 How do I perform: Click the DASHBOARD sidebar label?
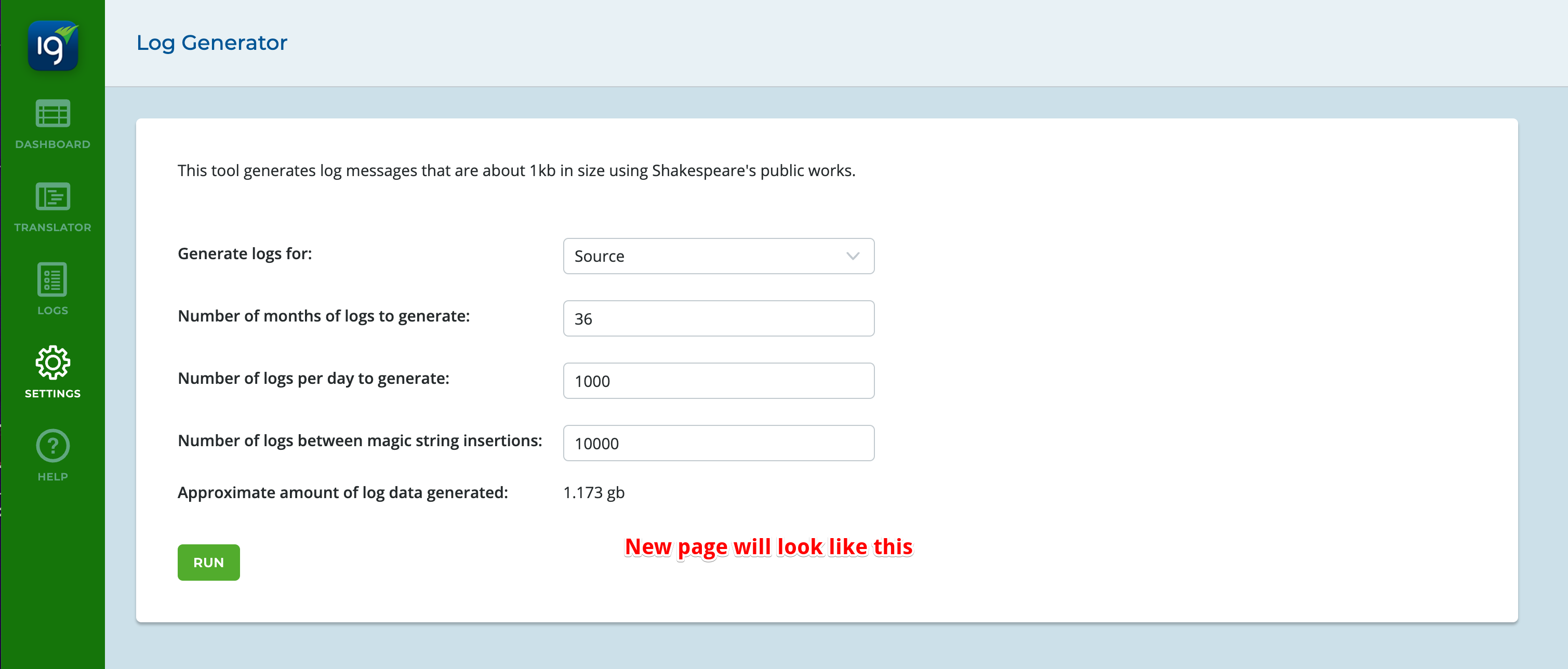[53, 144]
